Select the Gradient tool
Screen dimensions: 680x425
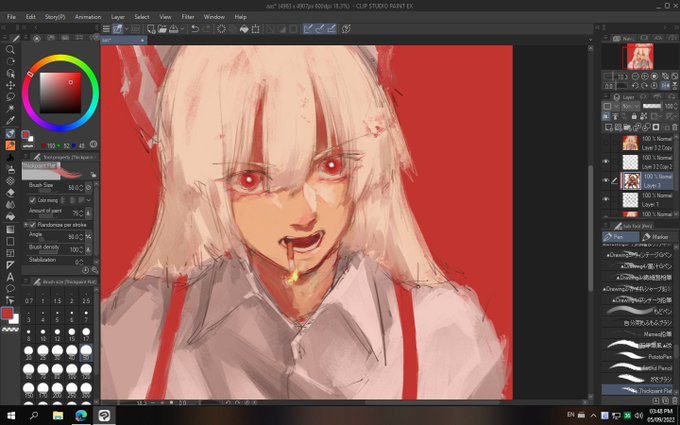[x=10, y=229]
